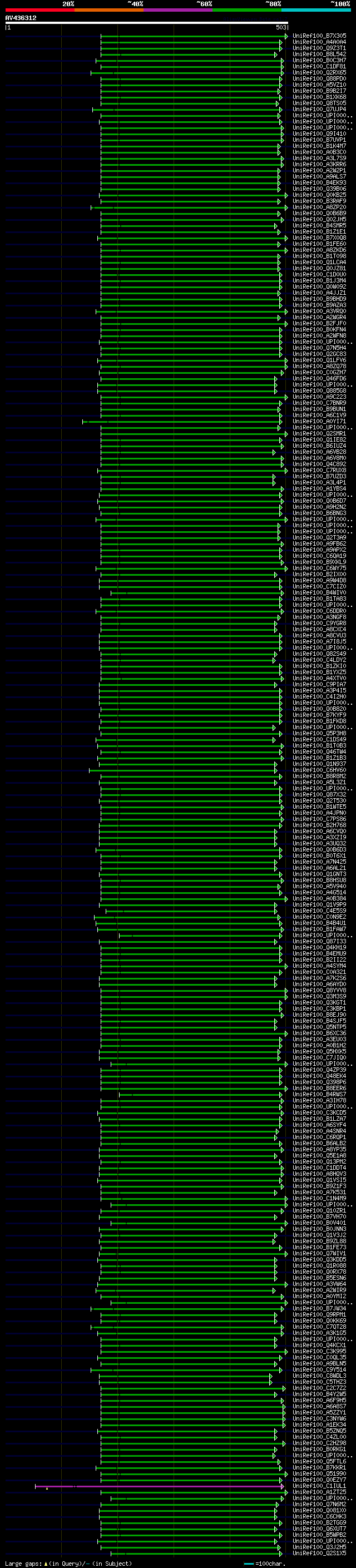Screen dimensions: 356x1568
Task: Select the UniRef100_Q081X0 label
Action: pos(319,1510)
